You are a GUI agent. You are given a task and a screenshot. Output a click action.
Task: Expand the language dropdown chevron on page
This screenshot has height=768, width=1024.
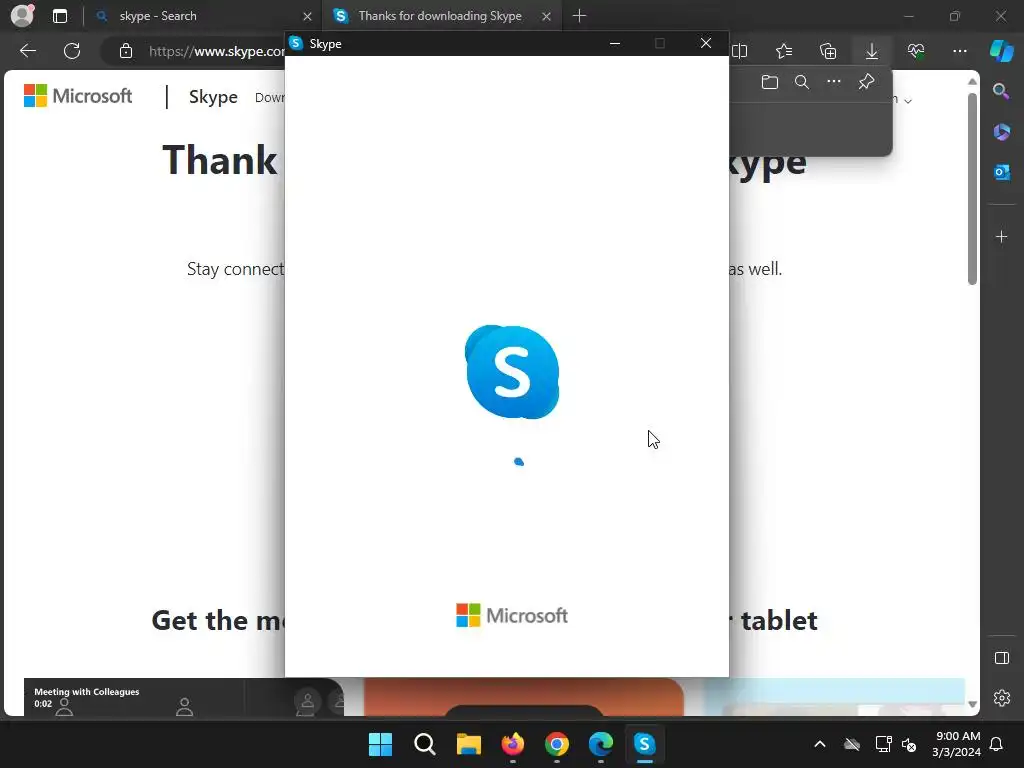coord(908,101)
